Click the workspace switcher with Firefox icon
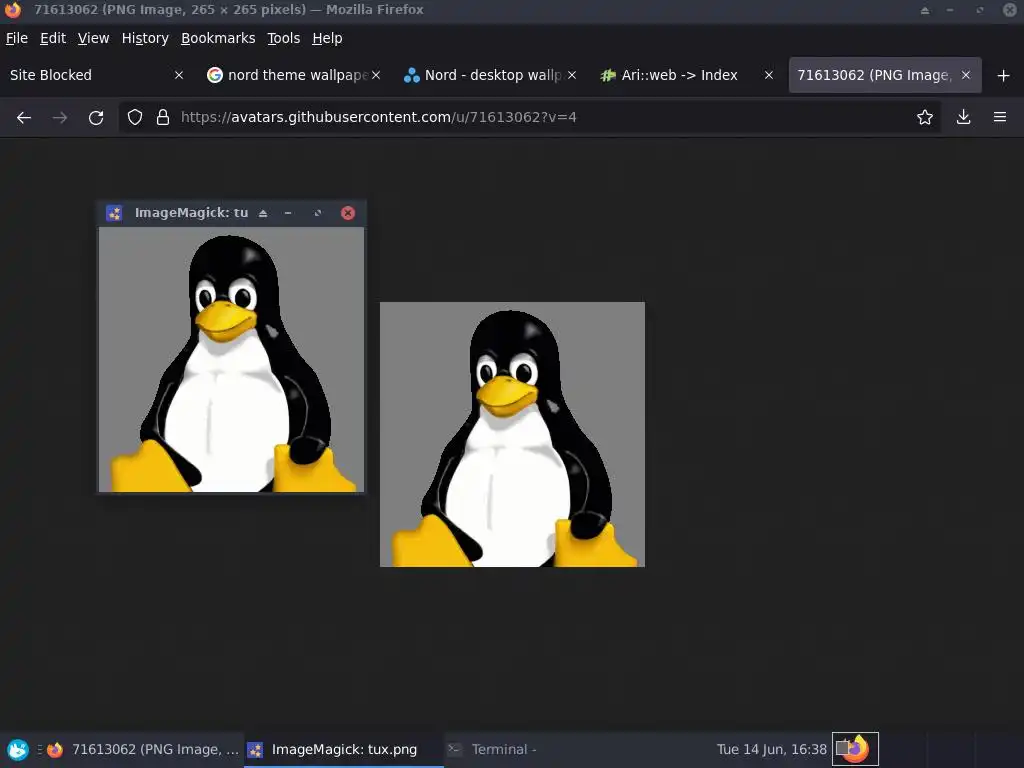This screenshot has width=1024, height=768. point(855,749)
